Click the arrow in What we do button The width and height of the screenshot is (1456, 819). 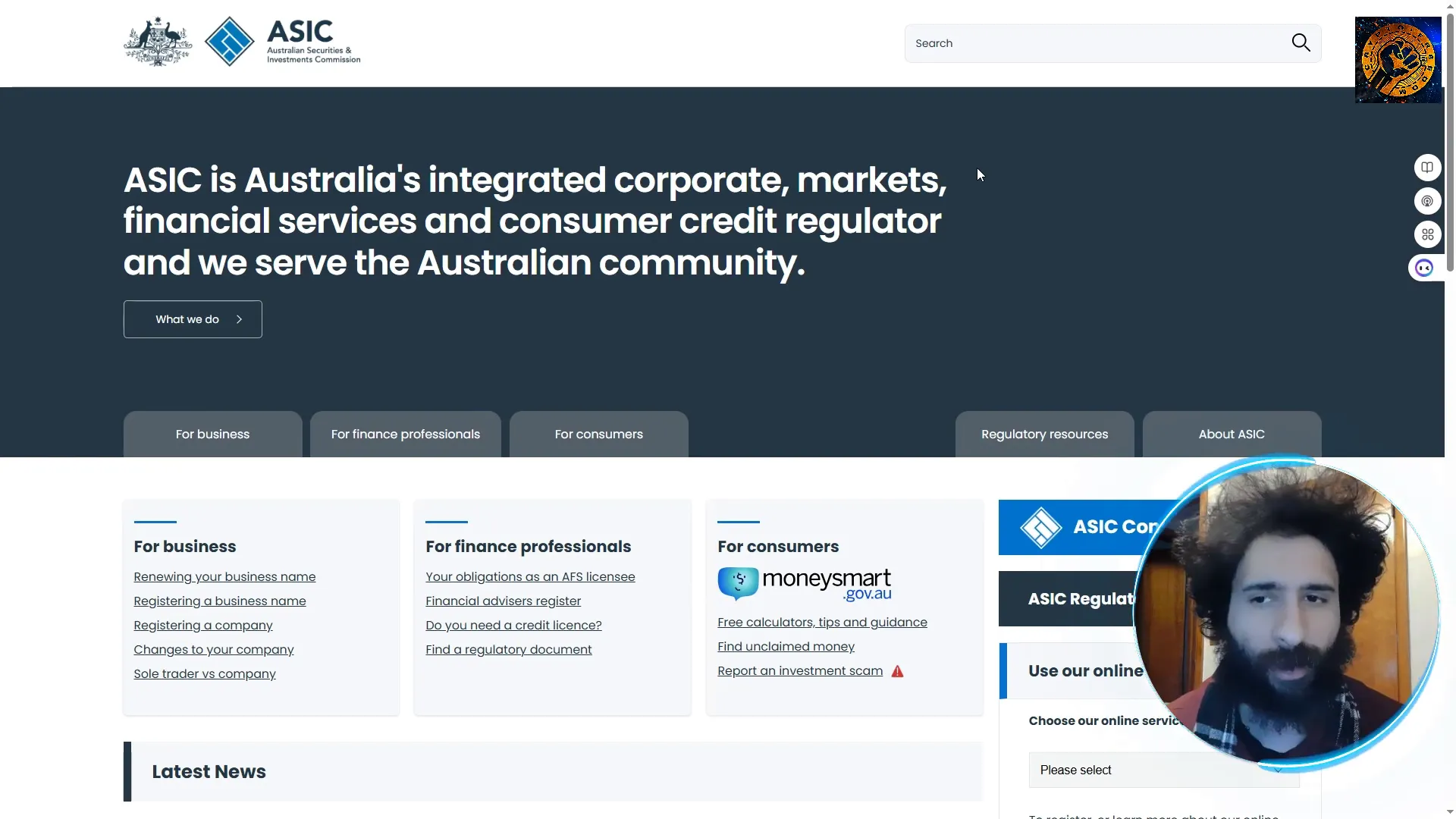pyautogui.click(x=239, y=319)
